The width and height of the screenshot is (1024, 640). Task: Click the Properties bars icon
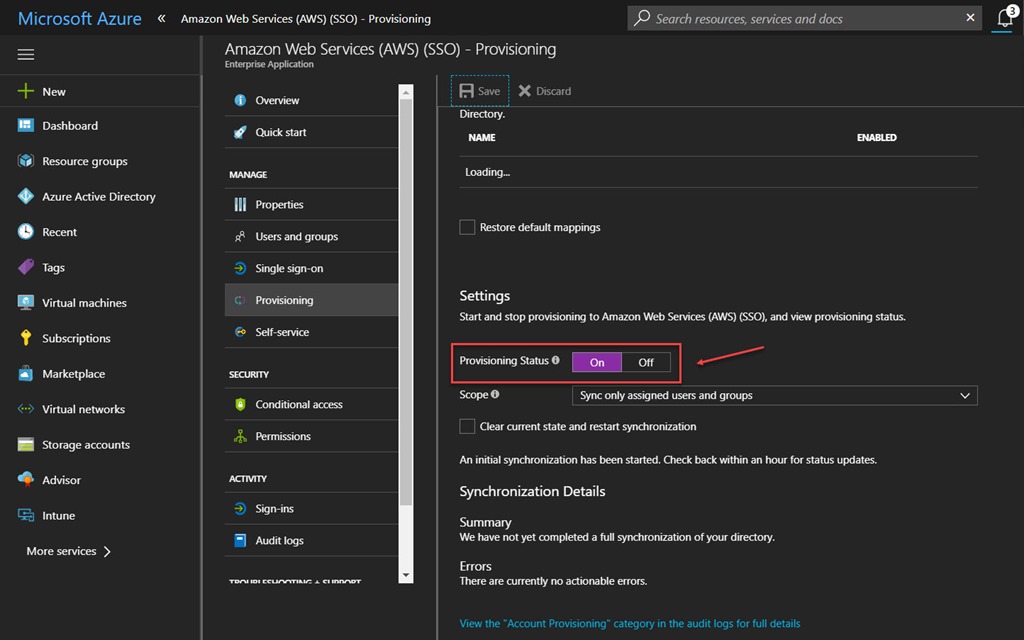[x=240, y=204]
